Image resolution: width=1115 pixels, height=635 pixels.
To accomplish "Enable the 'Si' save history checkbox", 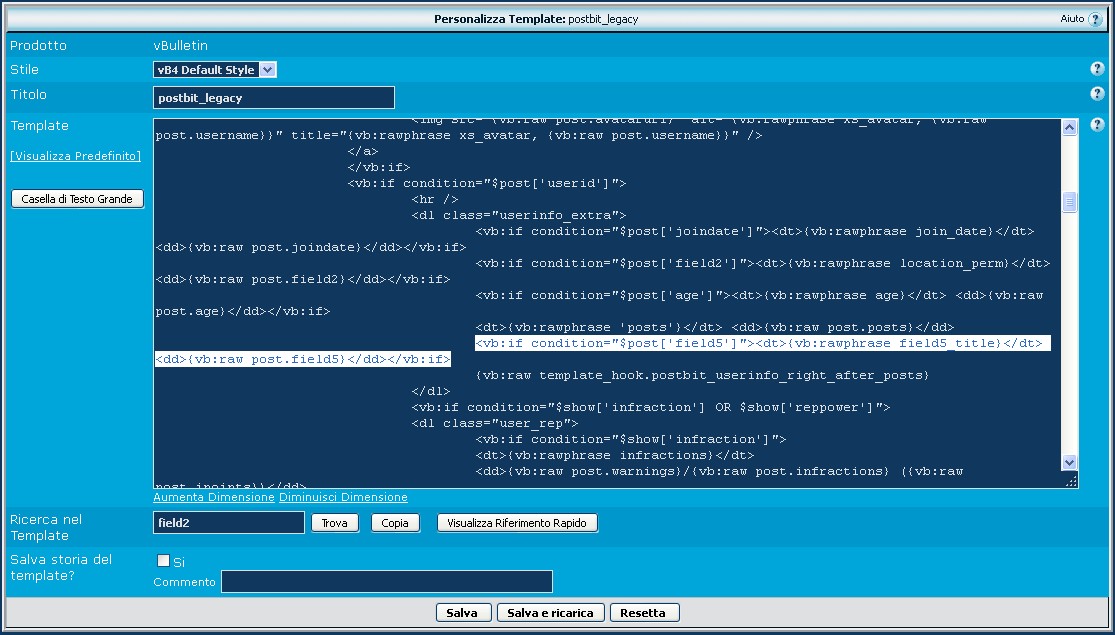I will [163, 560].
